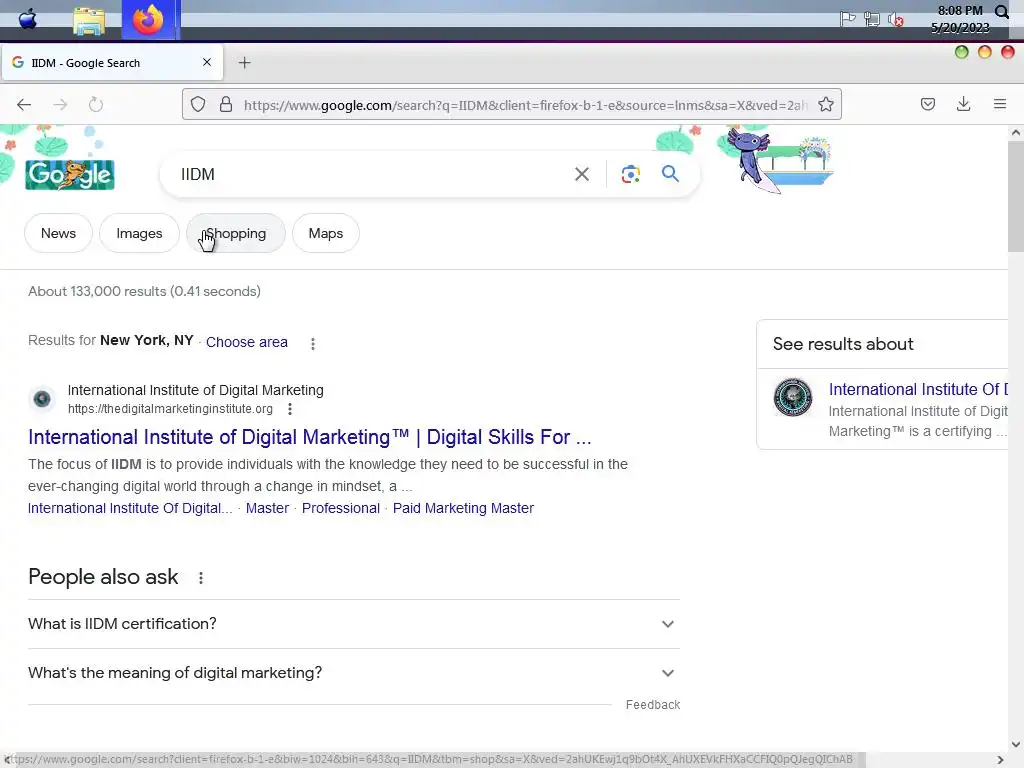Open the file manager icon in top panel
1024x768 pixels.
[x=89, y=21]
